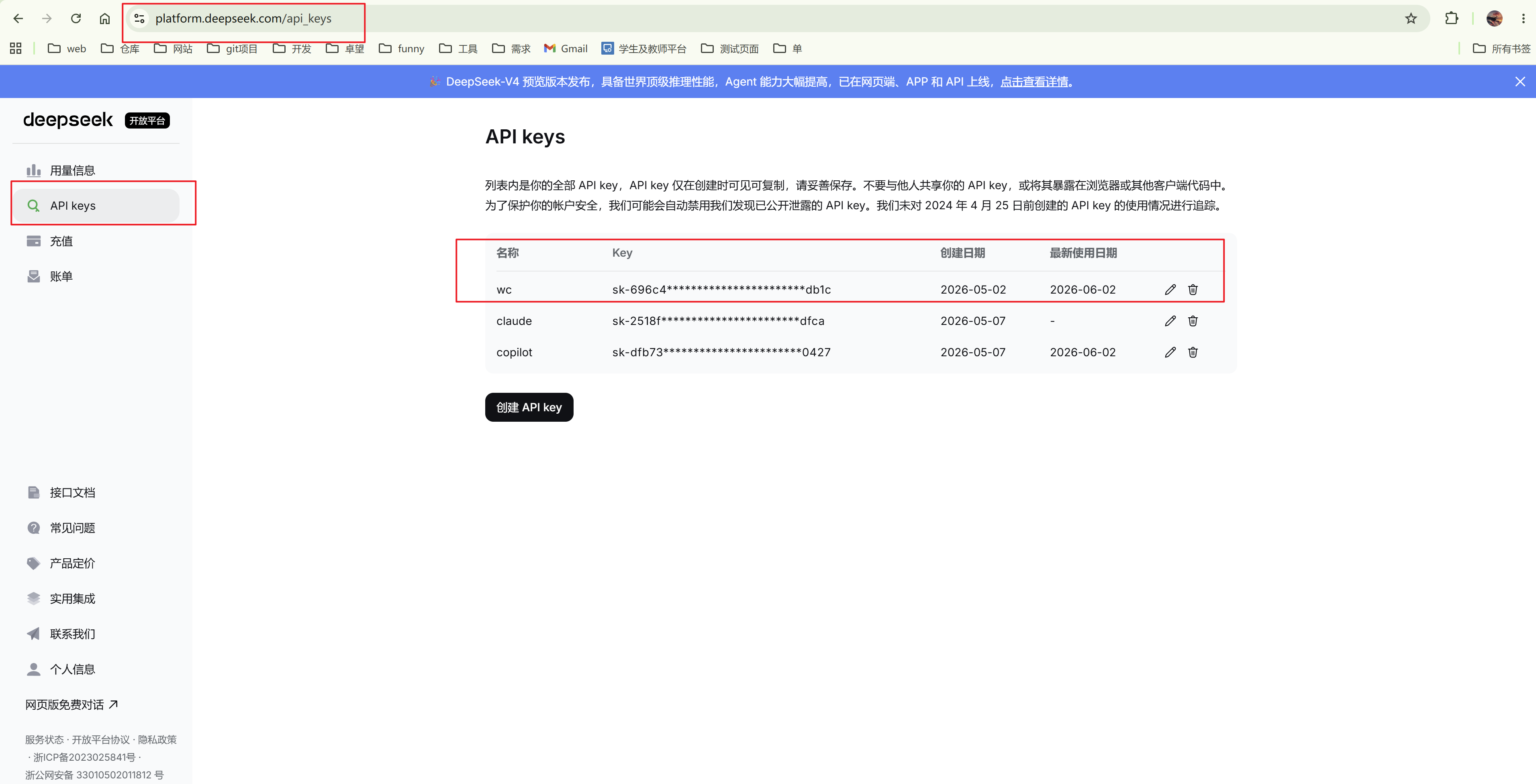Screen dimensions: 1536x784
Task: Open 浙公网安备 33010502011812 号 footer link
Action: click(94, 775)
